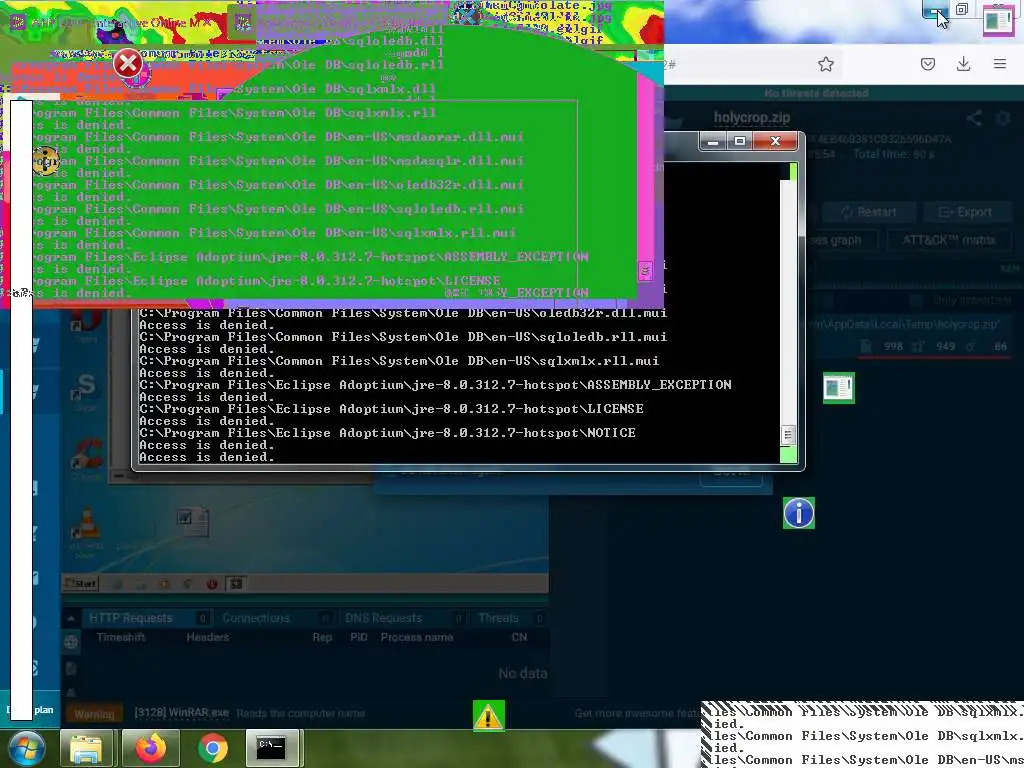Click the glitched green window scrollbar thumb
The height and width of the screenshot is (768, 1024).
click(645, 270)
